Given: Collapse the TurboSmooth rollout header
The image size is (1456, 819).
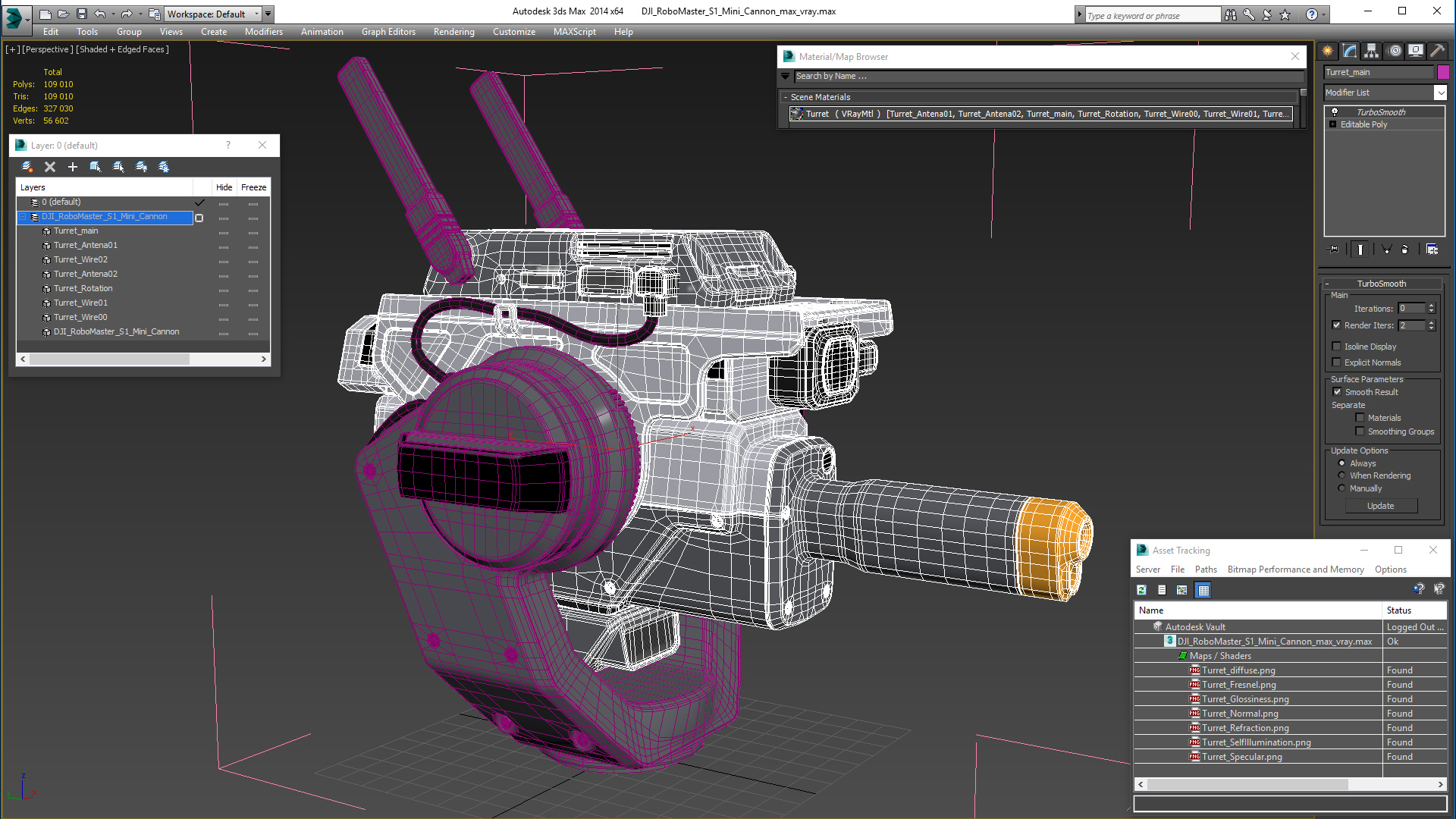Looking at the screenshot, I should (1381, 284).
